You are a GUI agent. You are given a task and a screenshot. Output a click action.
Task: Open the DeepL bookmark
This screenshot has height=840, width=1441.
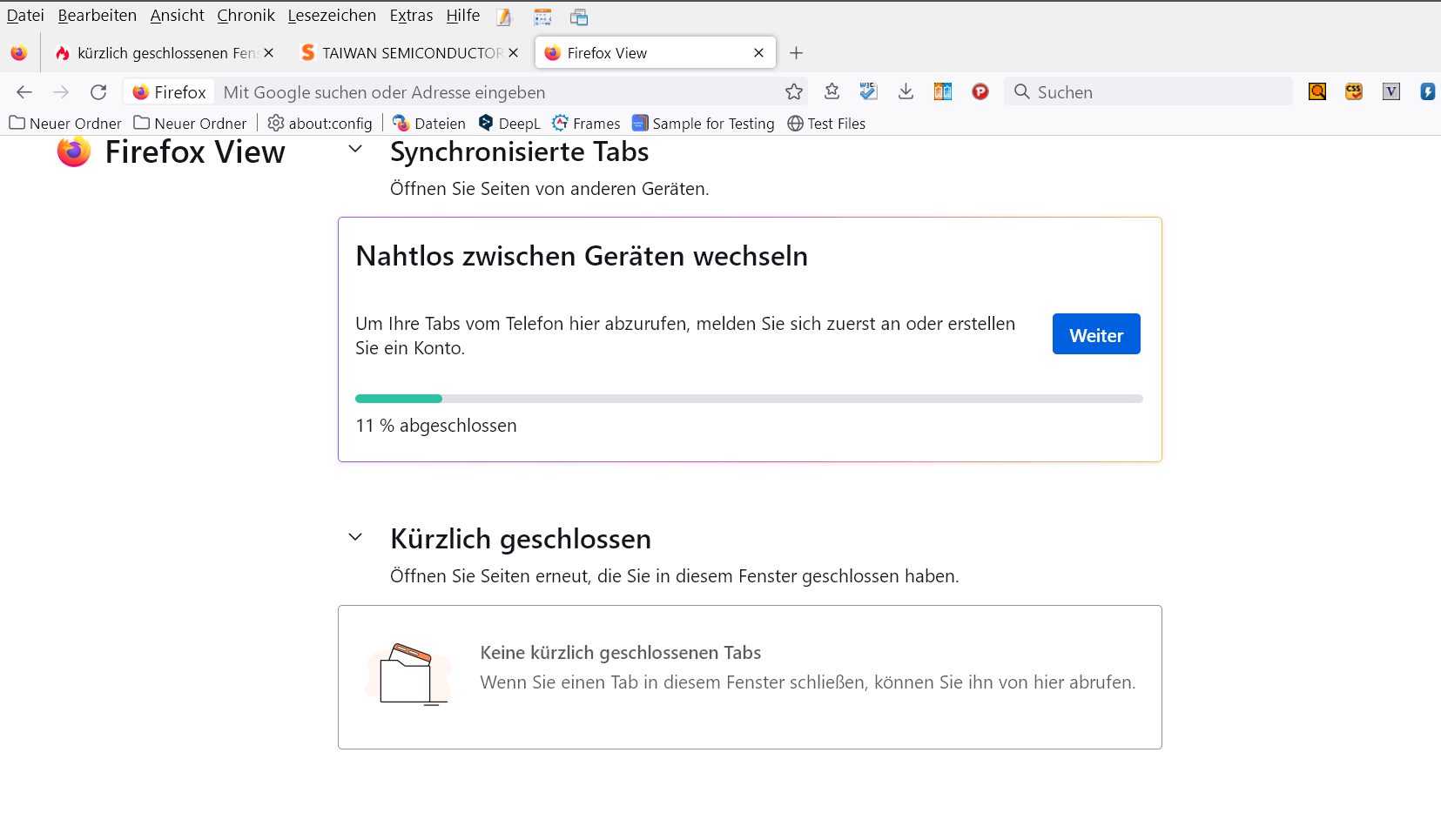point(509,124)
